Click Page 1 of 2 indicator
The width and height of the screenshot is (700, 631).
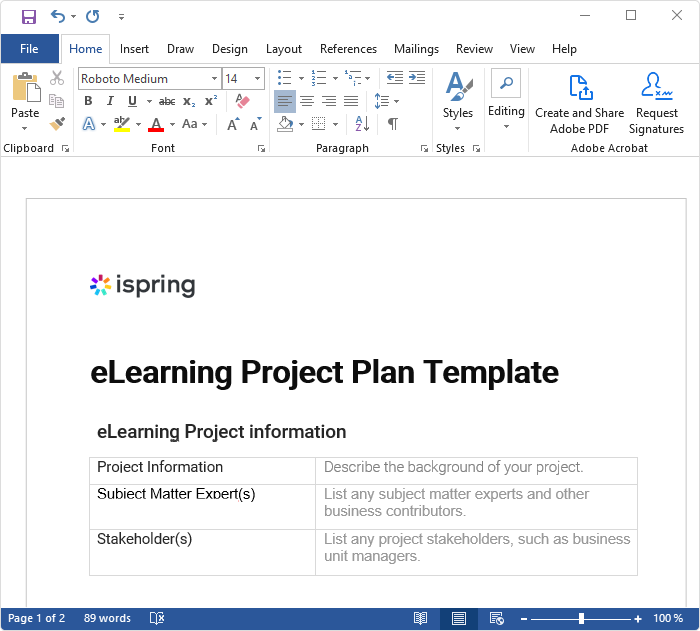(x=37, y=618)
